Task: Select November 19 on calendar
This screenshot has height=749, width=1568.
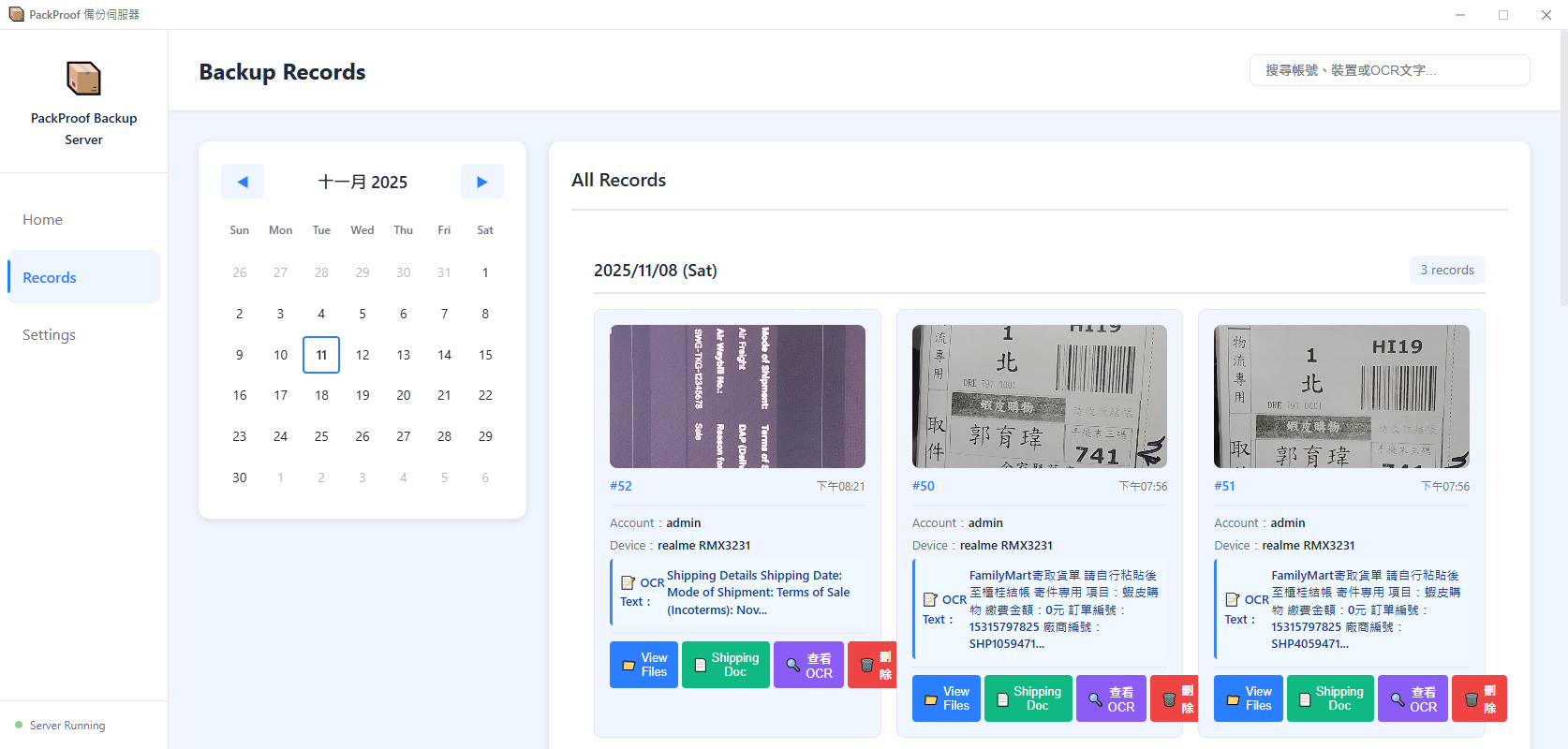Action: 362,395
